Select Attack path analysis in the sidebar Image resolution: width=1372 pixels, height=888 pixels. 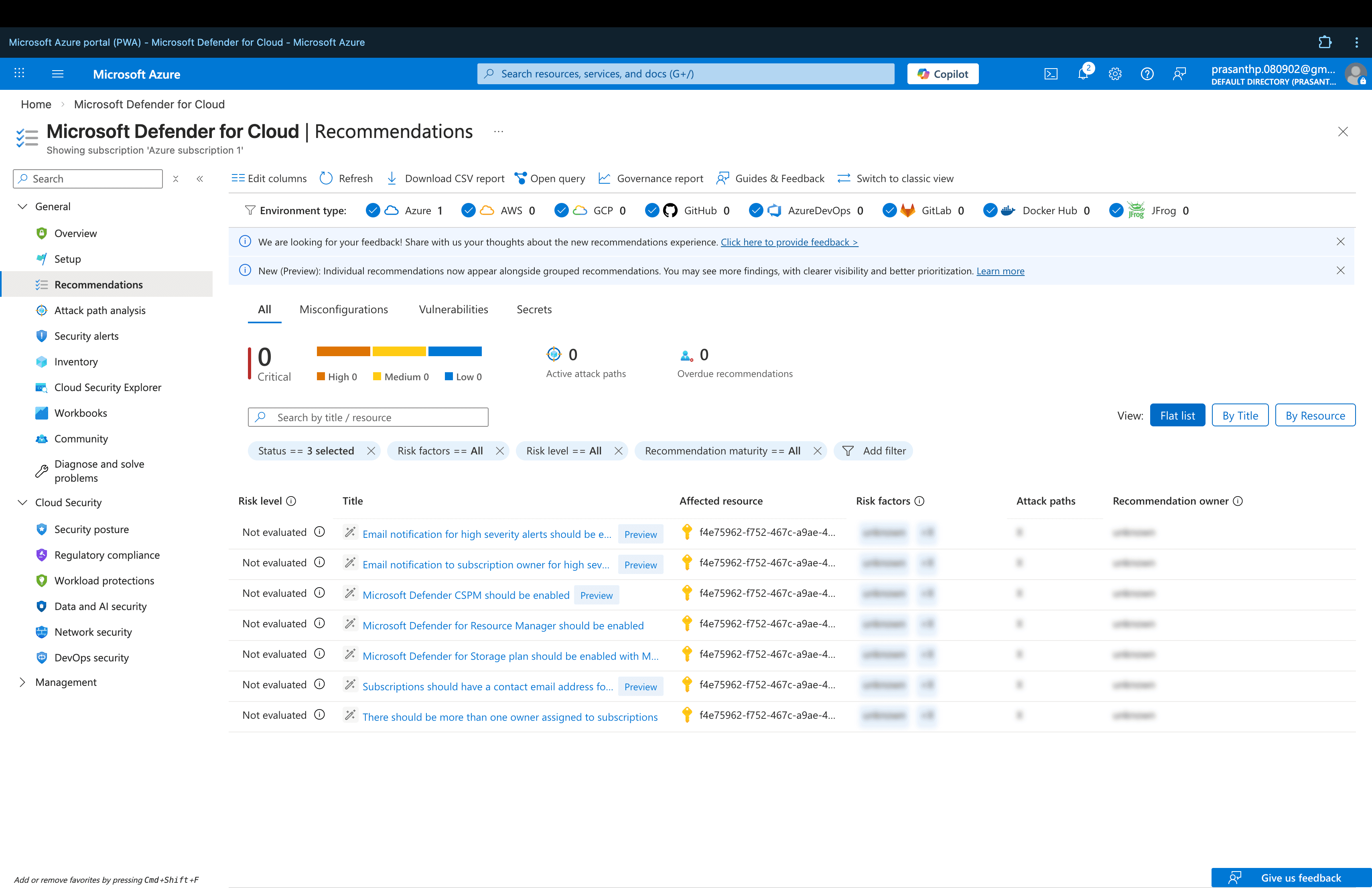click(100, 310)
